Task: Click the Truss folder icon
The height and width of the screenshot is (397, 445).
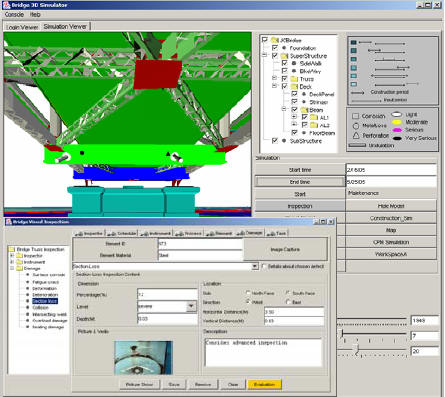Action: (294, 79)
